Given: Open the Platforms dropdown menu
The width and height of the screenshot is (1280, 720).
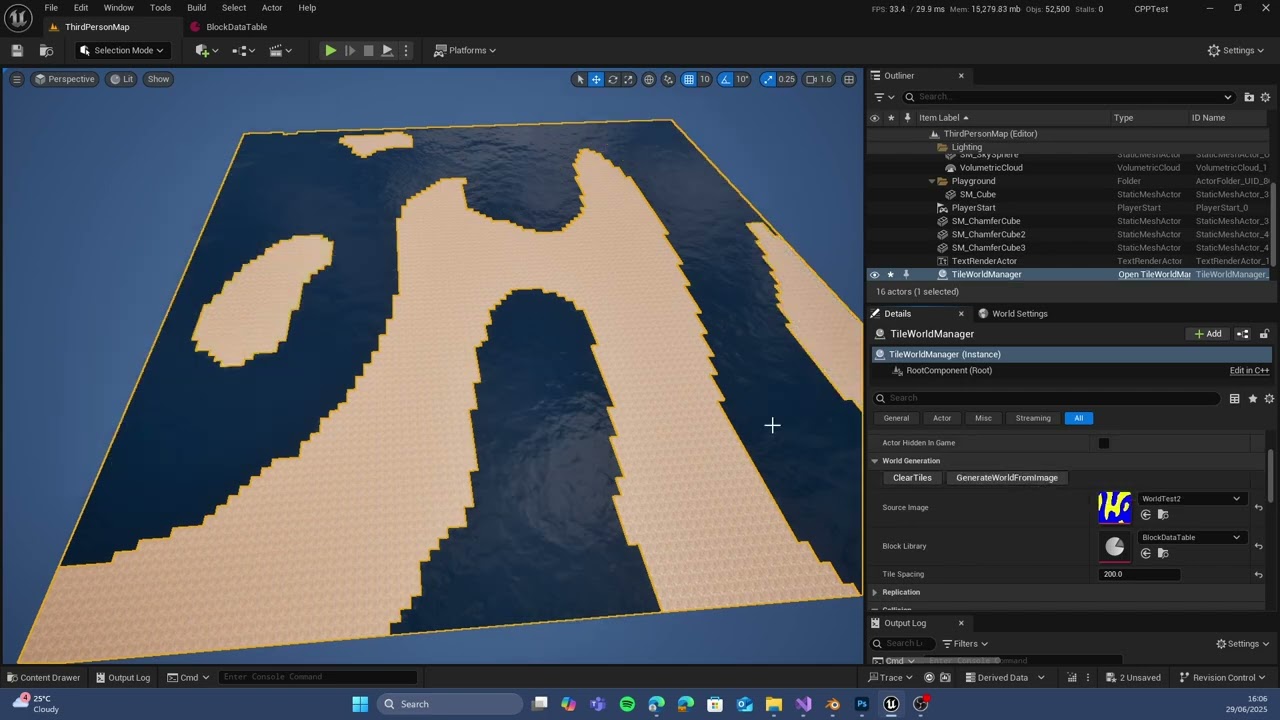Looking at the screenshot, I should click(465, 50).
